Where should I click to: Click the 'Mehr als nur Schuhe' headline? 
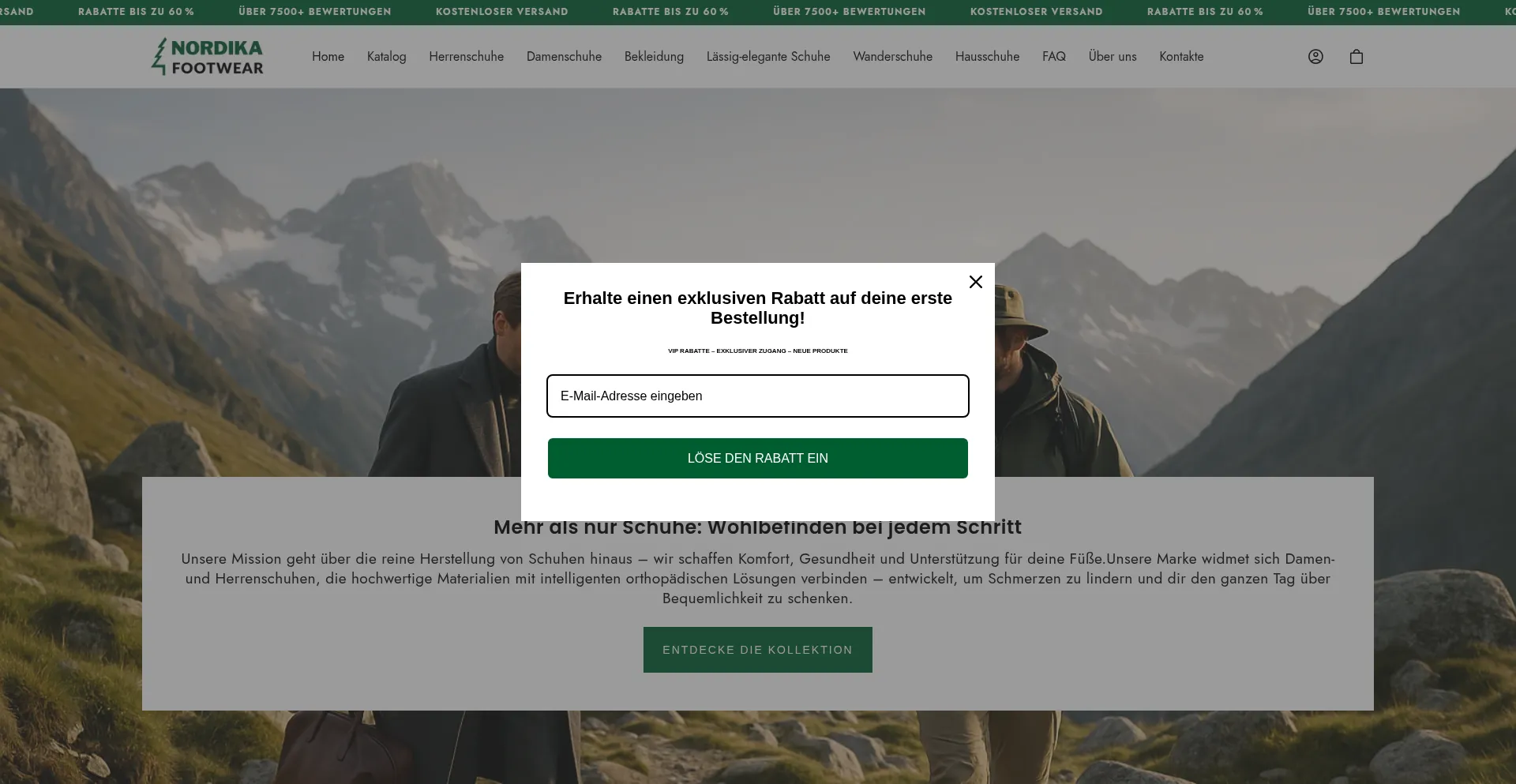757,528
